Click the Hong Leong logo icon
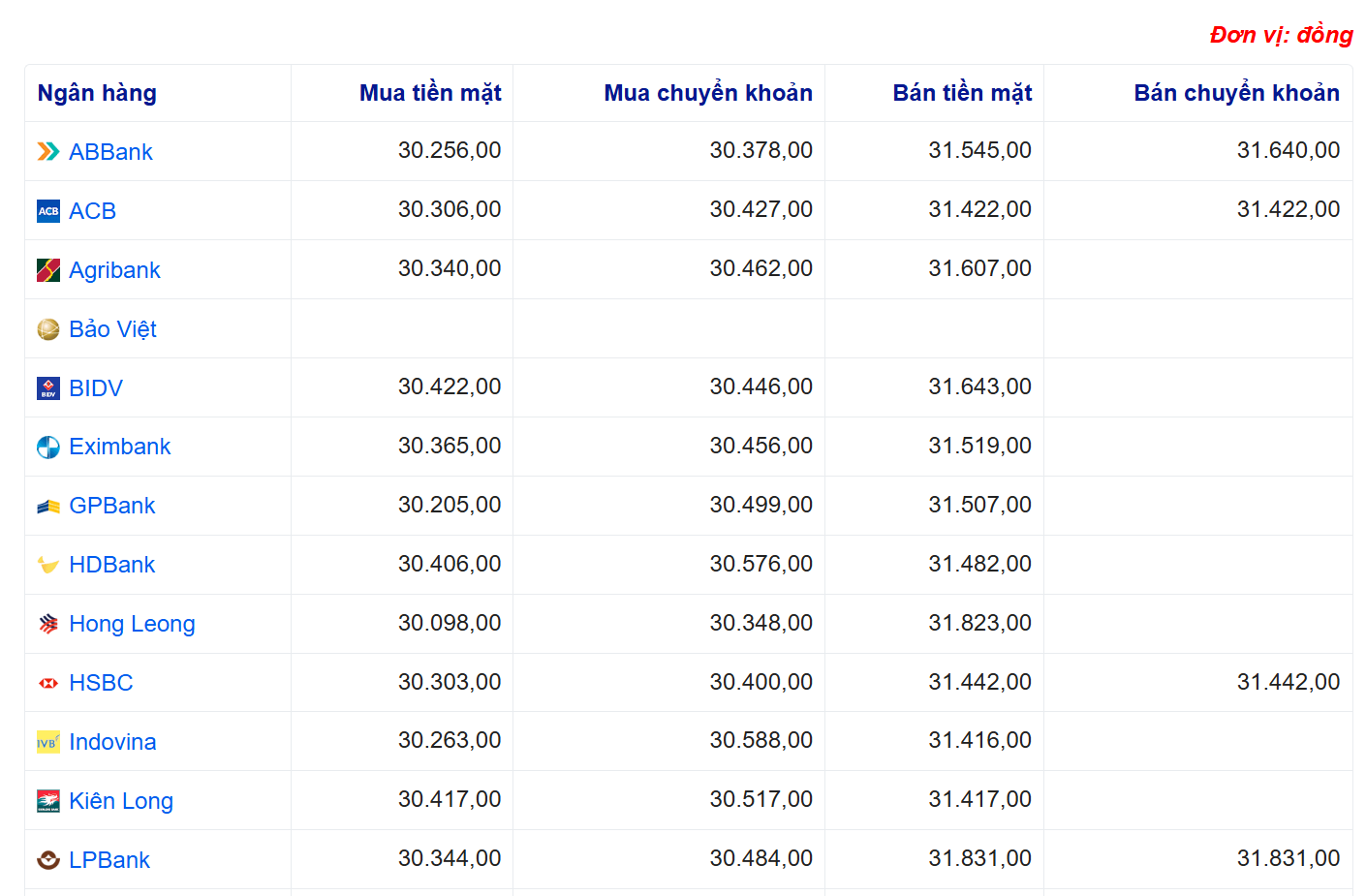 coord(48,625)
